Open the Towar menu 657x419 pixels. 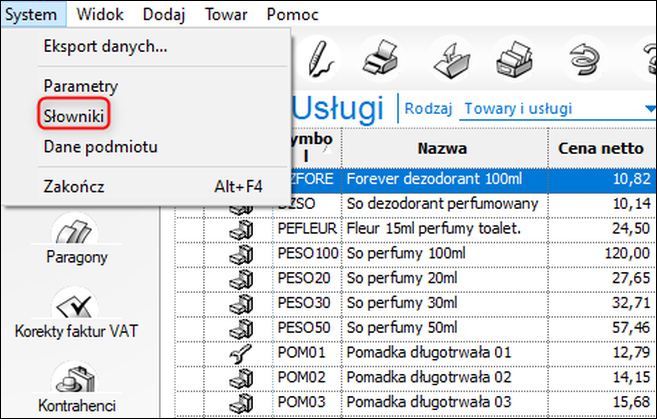(226, 15)
